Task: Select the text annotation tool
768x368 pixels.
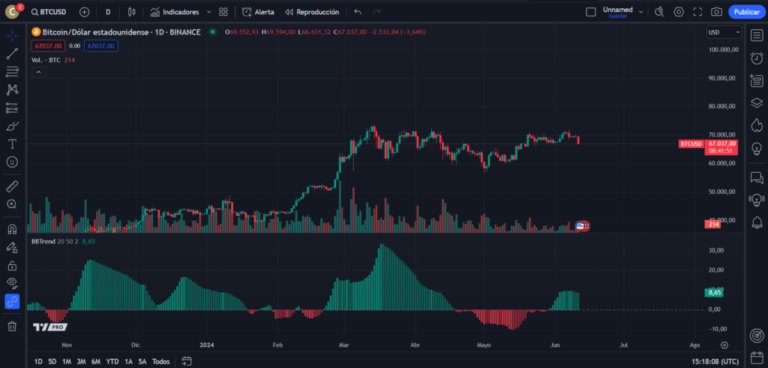Action: pyautogui.click(x=12, y=144)
